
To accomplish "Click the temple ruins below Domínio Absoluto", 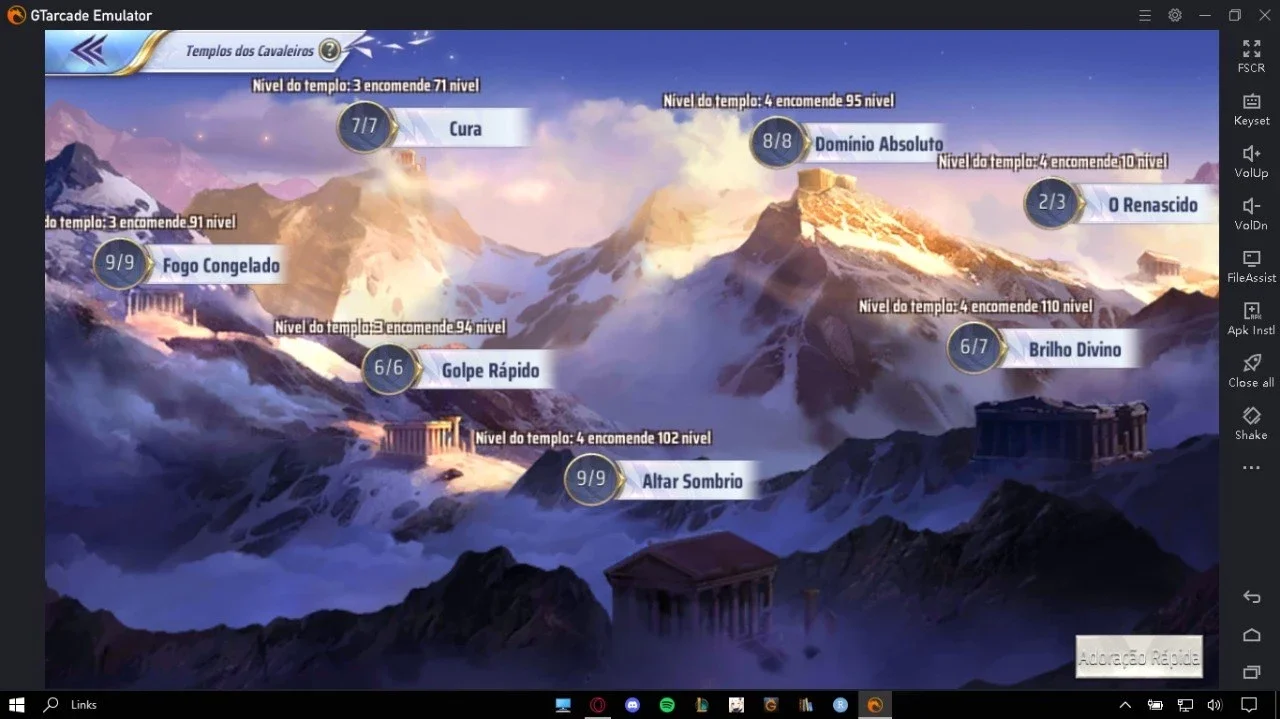I will (x=826, y=182).
